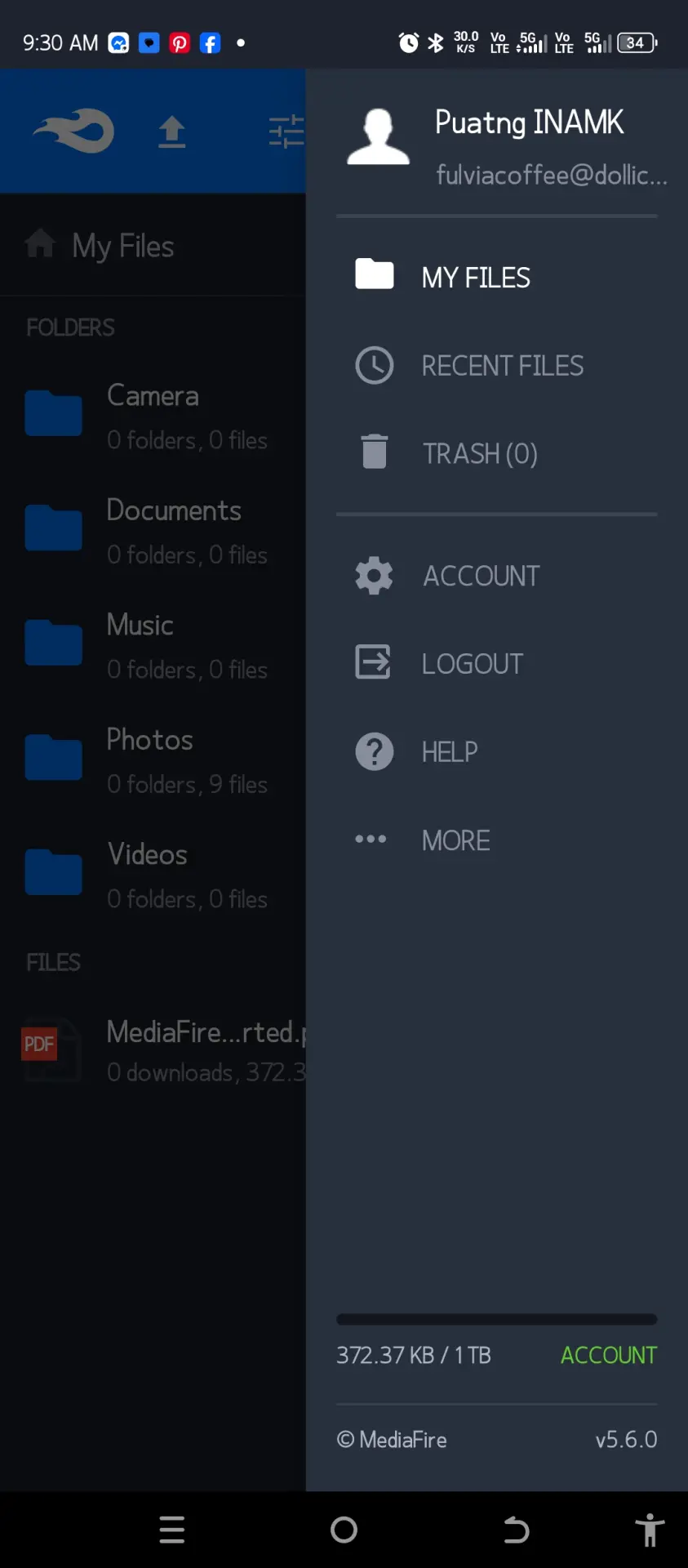
Task: Tap the © MediaFire copyright text
Action: tap(392, 1440)
